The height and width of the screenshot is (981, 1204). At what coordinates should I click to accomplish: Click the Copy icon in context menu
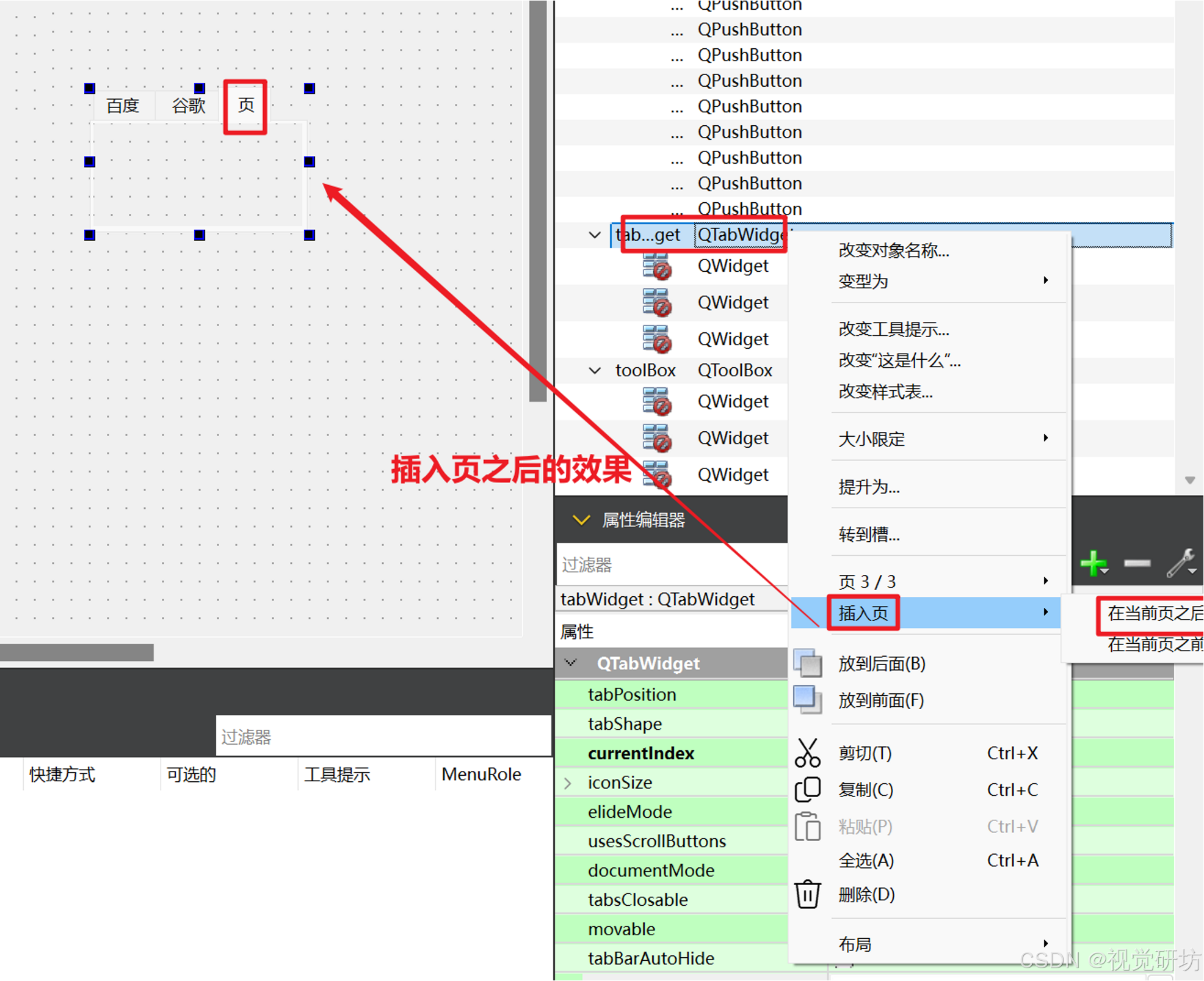click(x=807, y=789)
